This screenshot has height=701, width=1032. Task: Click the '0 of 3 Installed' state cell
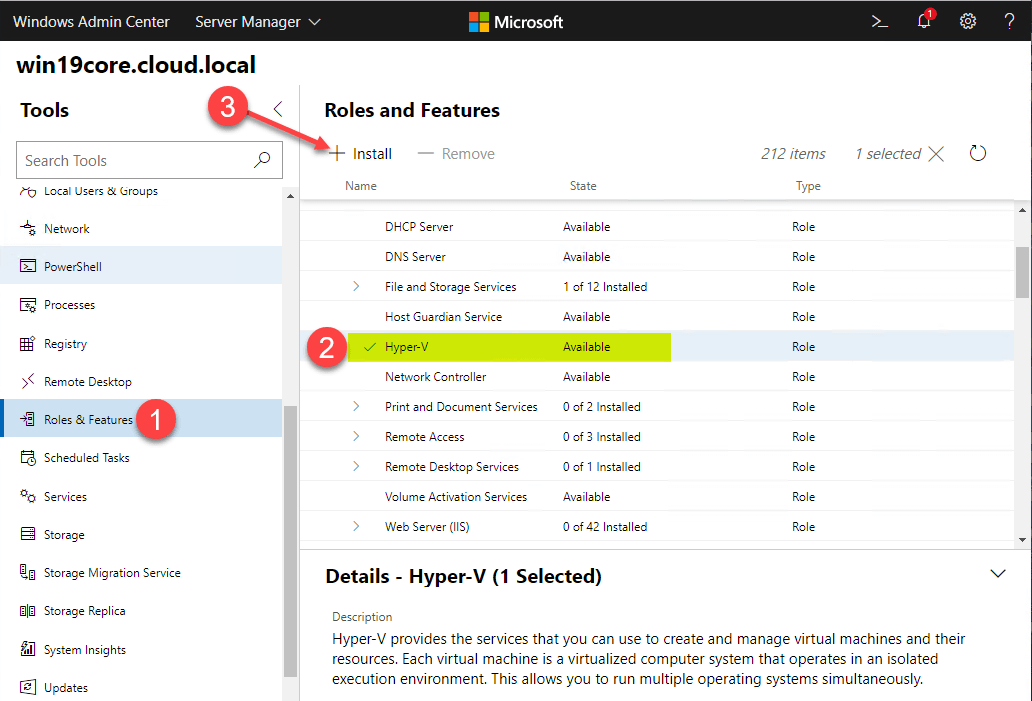(x=602, y=436)
